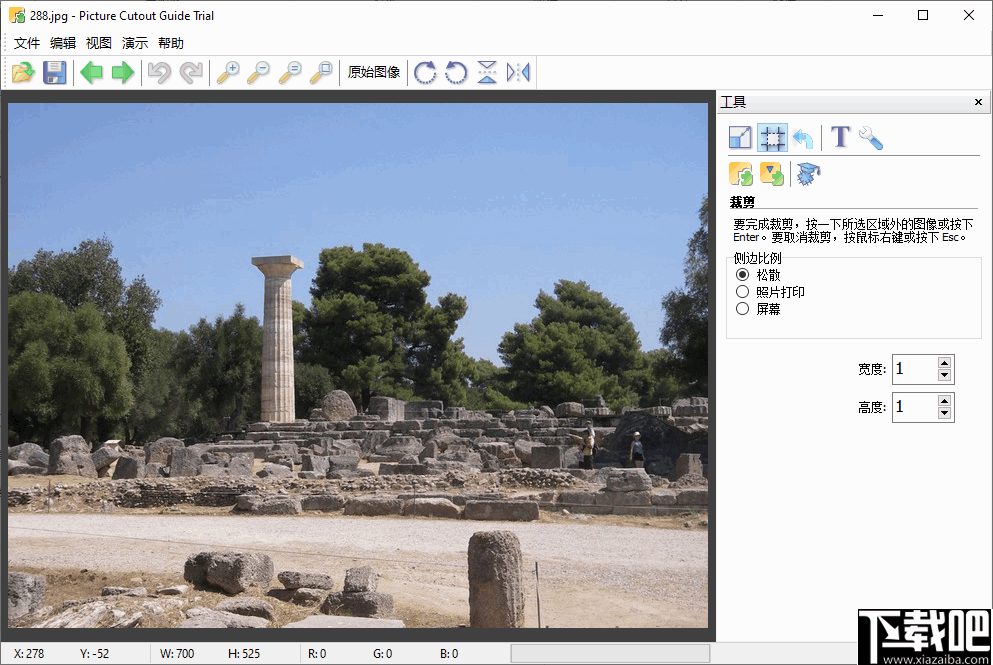Decrease 宽度 value with down arrow
This screenshot has width=993, height=665.
pyautogui.click(x=944, y=375)
